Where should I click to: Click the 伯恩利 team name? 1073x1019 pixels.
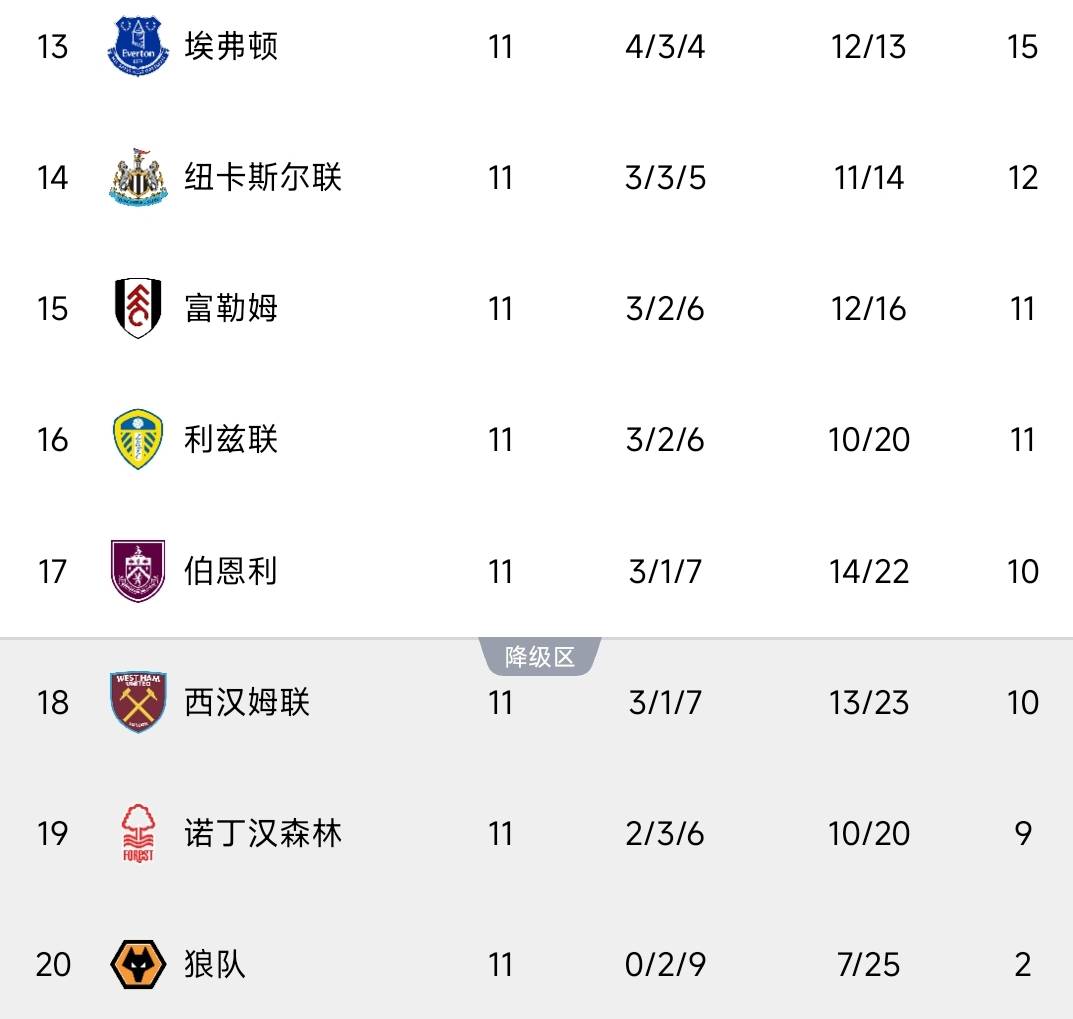point(231,571)
